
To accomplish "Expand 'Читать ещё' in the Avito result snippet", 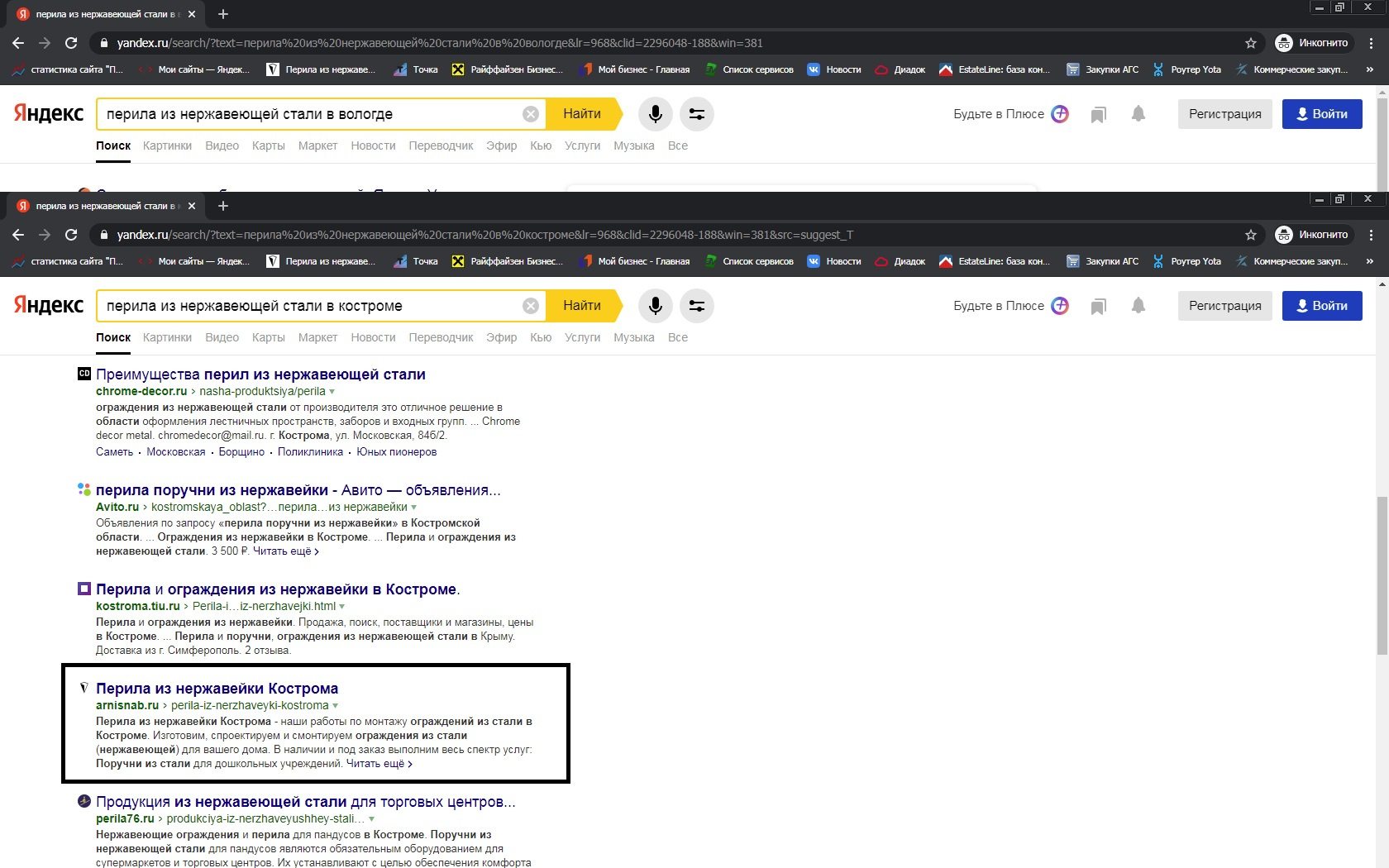I will (286, 551).
